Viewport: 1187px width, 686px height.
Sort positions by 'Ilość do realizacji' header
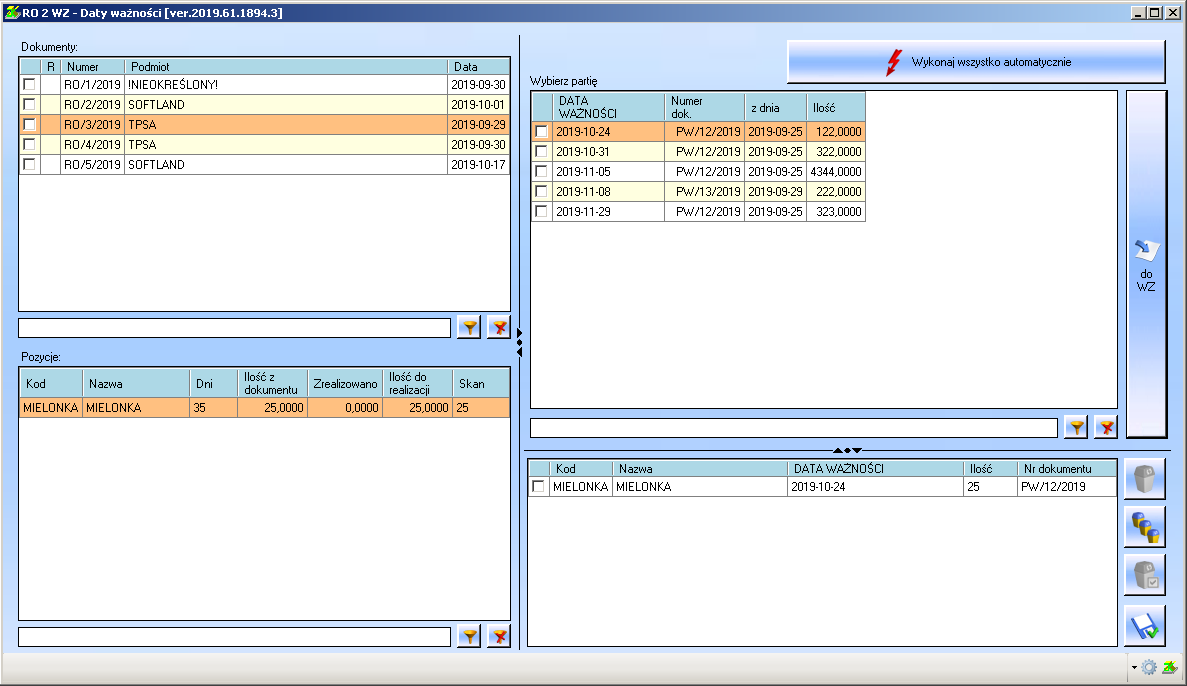418,383
